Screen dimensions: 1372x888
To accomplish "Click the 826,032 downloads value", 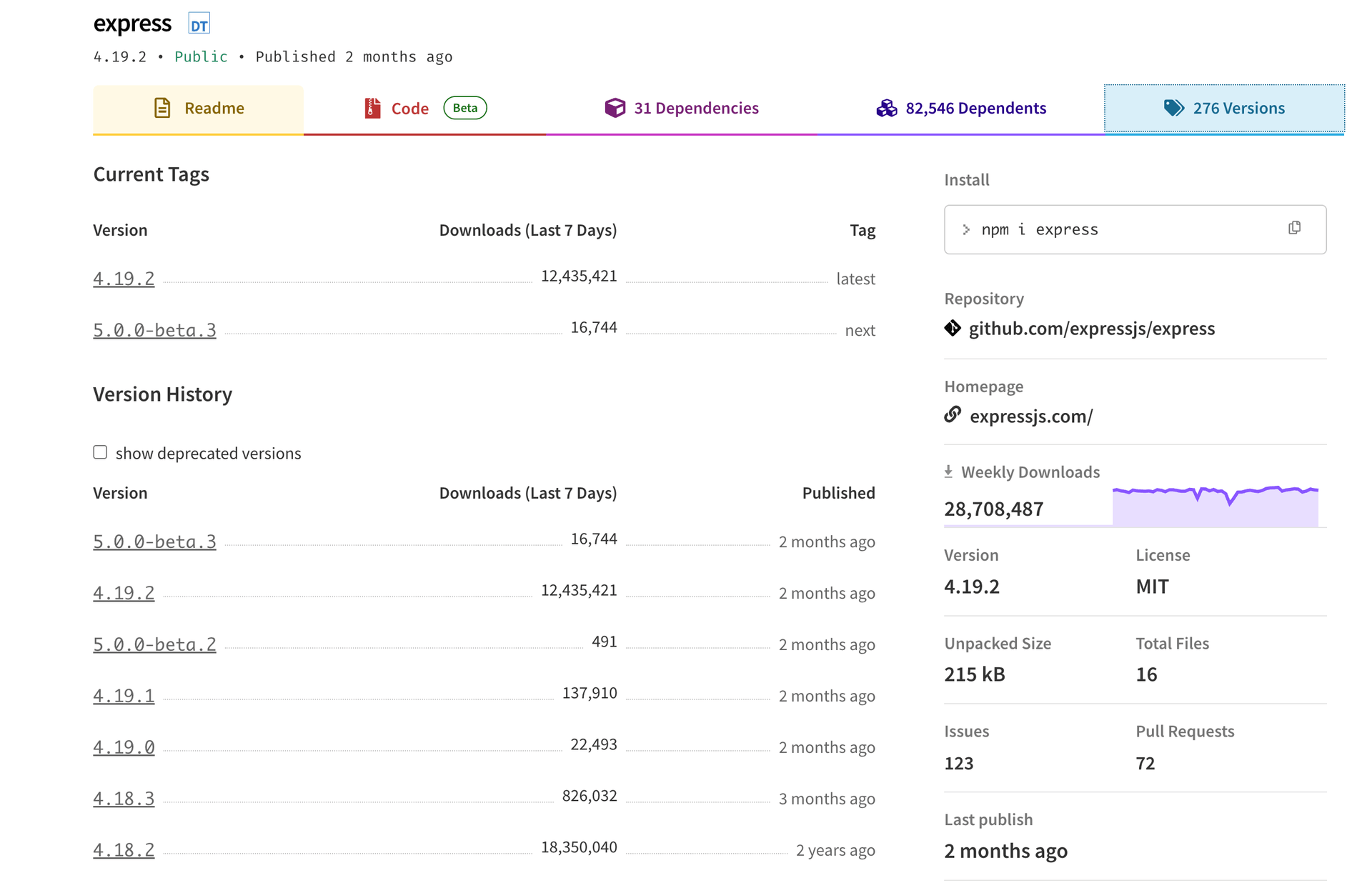I will [x=590, y=796].
